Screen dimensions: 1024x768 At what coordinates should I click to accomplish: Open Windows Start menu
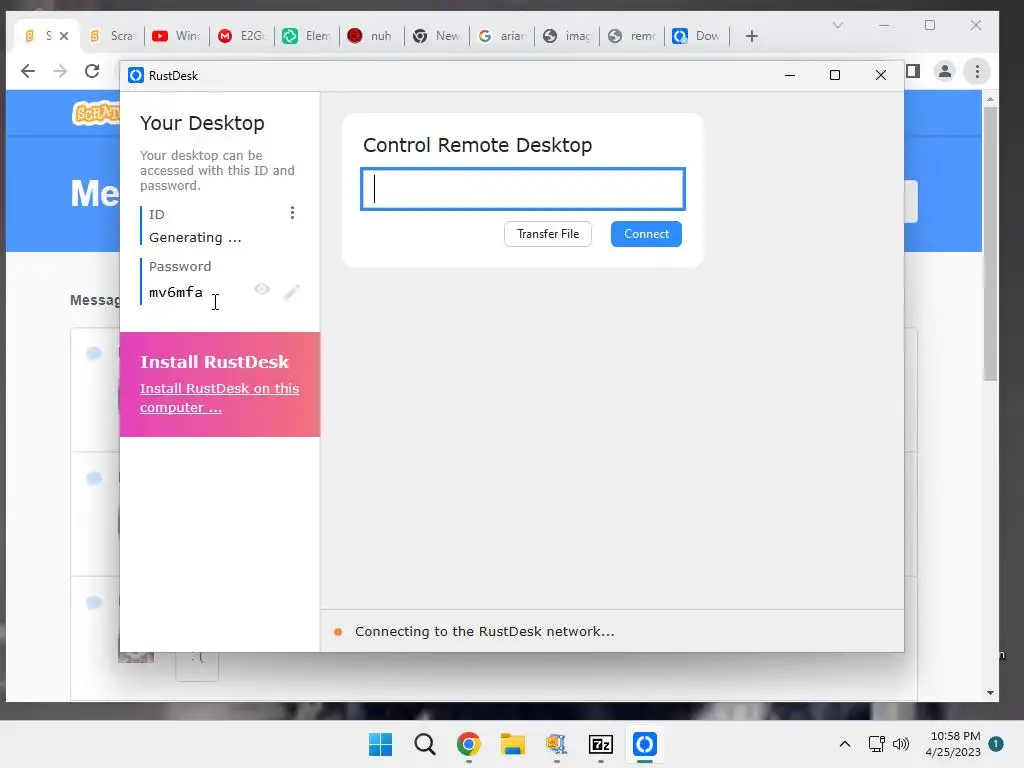pyautogui.click(x=380, y=744)
